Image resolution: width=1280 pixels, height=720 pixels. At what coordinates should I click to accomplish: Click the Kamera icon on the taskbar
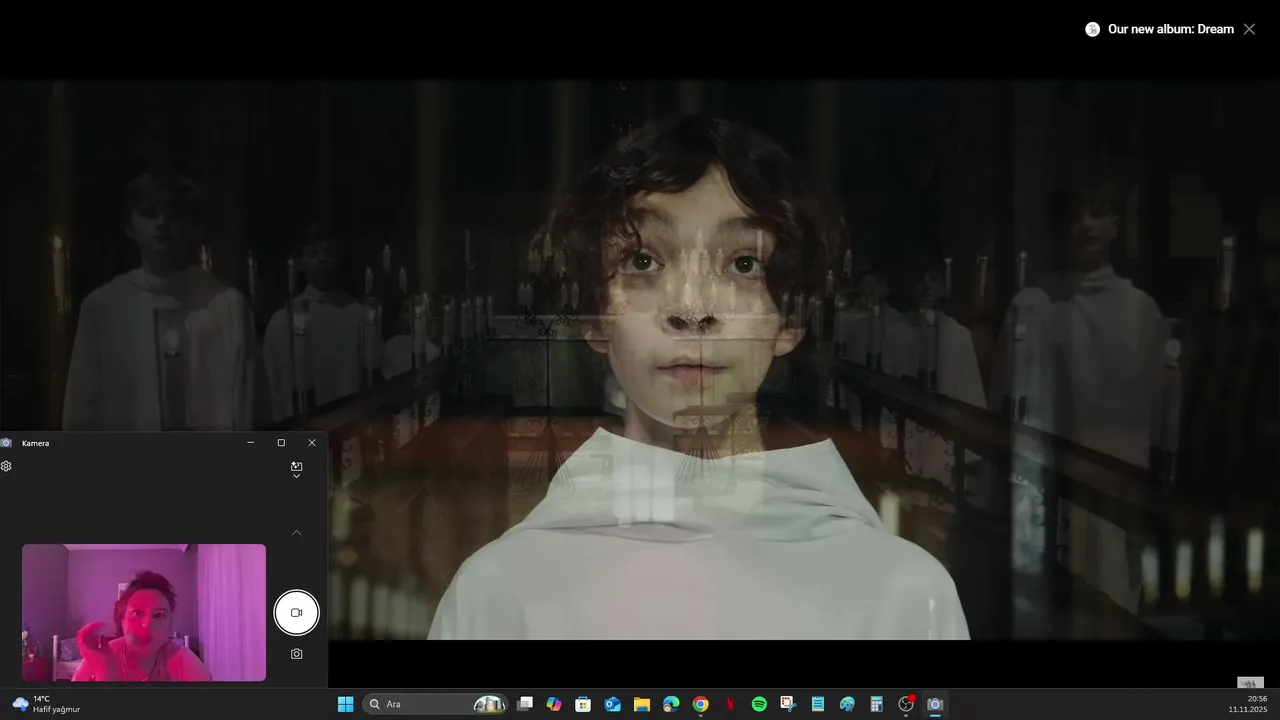935,704
